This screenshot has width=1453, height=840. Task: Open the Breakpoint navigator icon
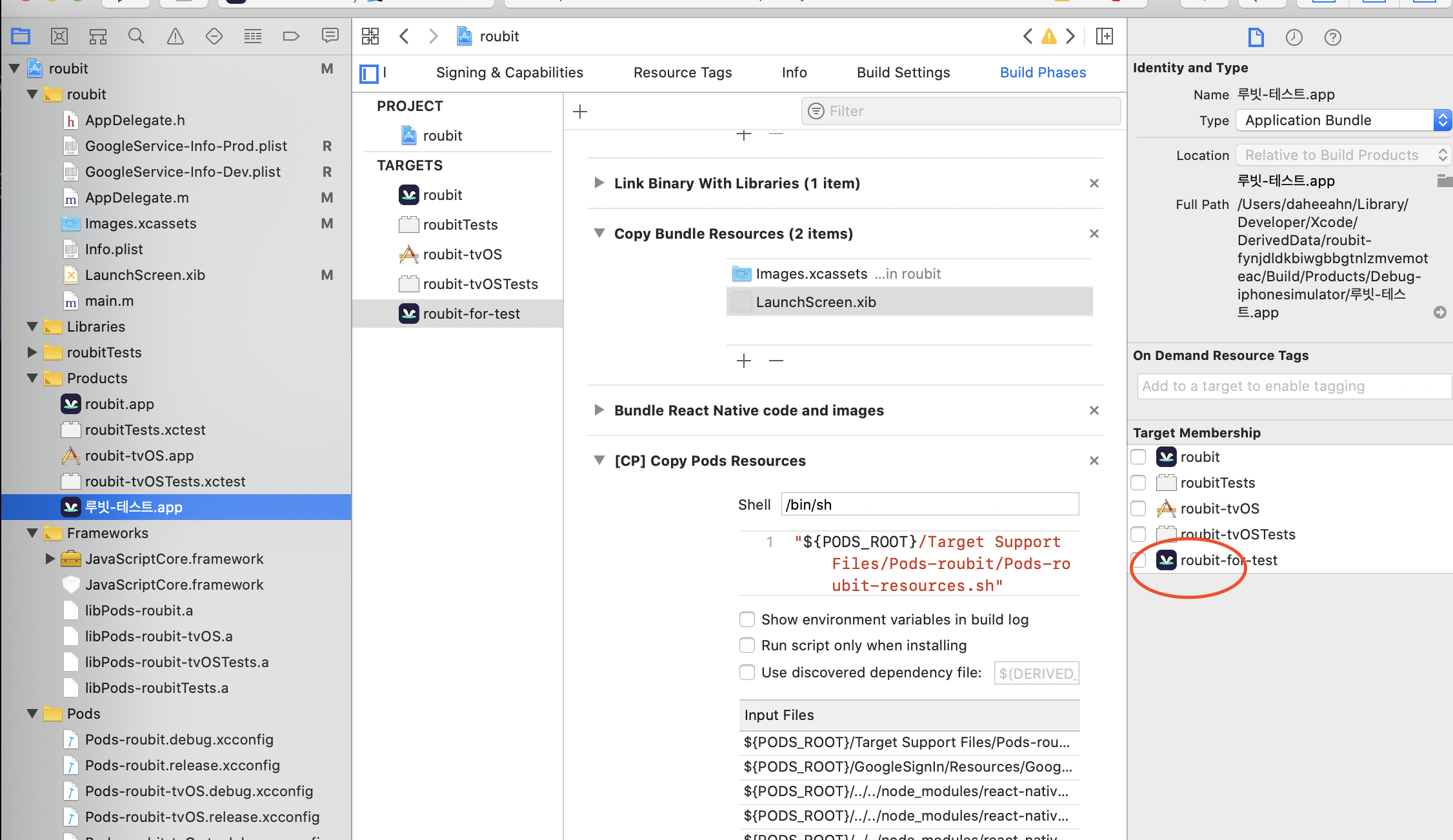(x=291, y=36)
